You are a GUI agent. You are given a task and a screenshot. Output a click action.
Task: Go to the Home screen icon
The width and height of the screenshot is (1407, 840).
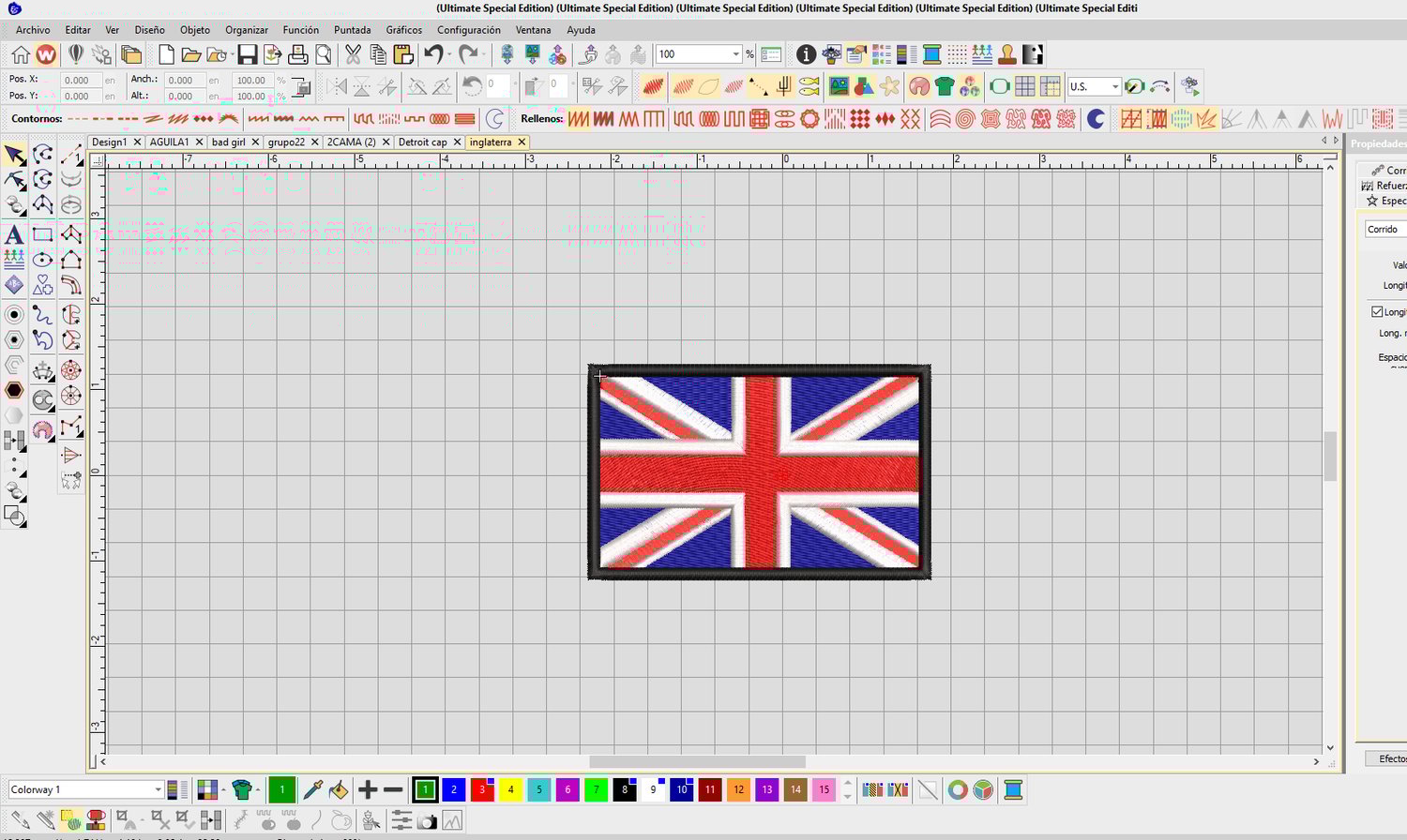[x=21, y=54]
